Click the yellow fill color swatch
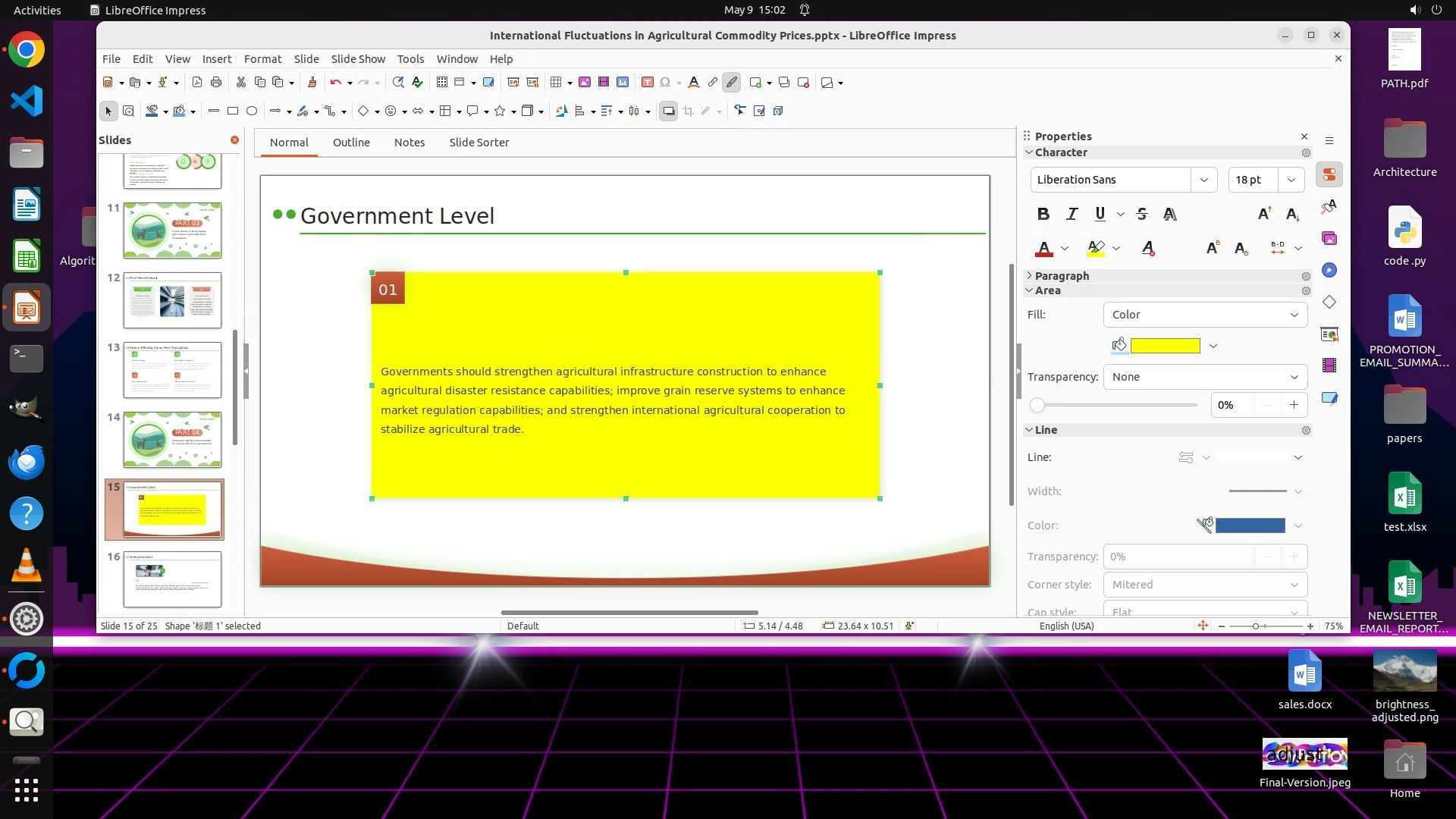1456x819 pixels. click(x=1165, y=347)
